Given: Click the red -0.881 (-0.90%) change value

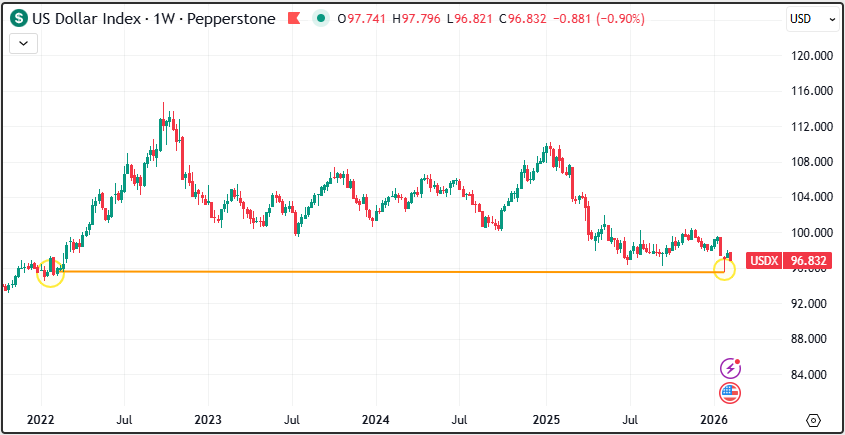Looking at the screenshot, I should click(x=602, y=19).
